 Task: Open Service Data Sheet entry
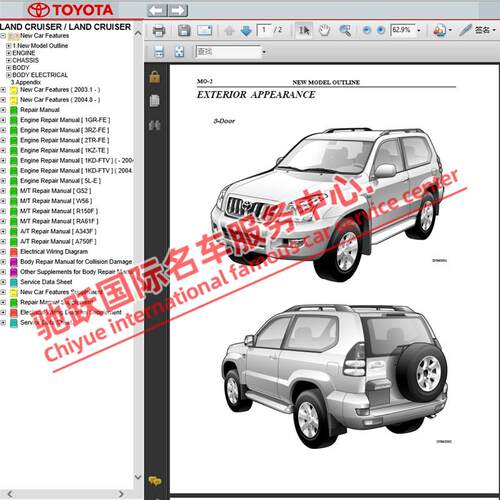pyautogui.click(x=46, y=282)
